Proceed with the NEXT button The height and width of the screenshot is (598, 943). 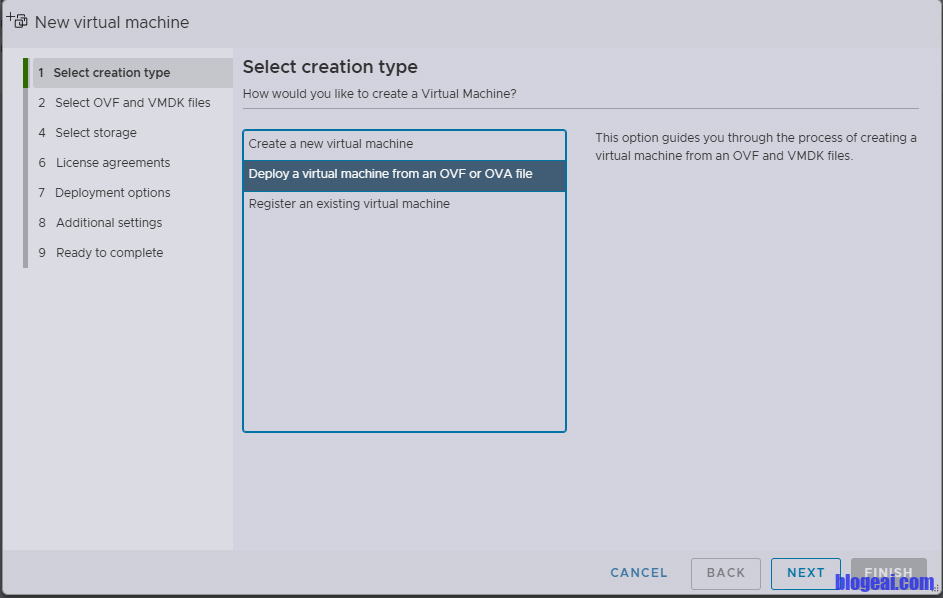[806, 573]
